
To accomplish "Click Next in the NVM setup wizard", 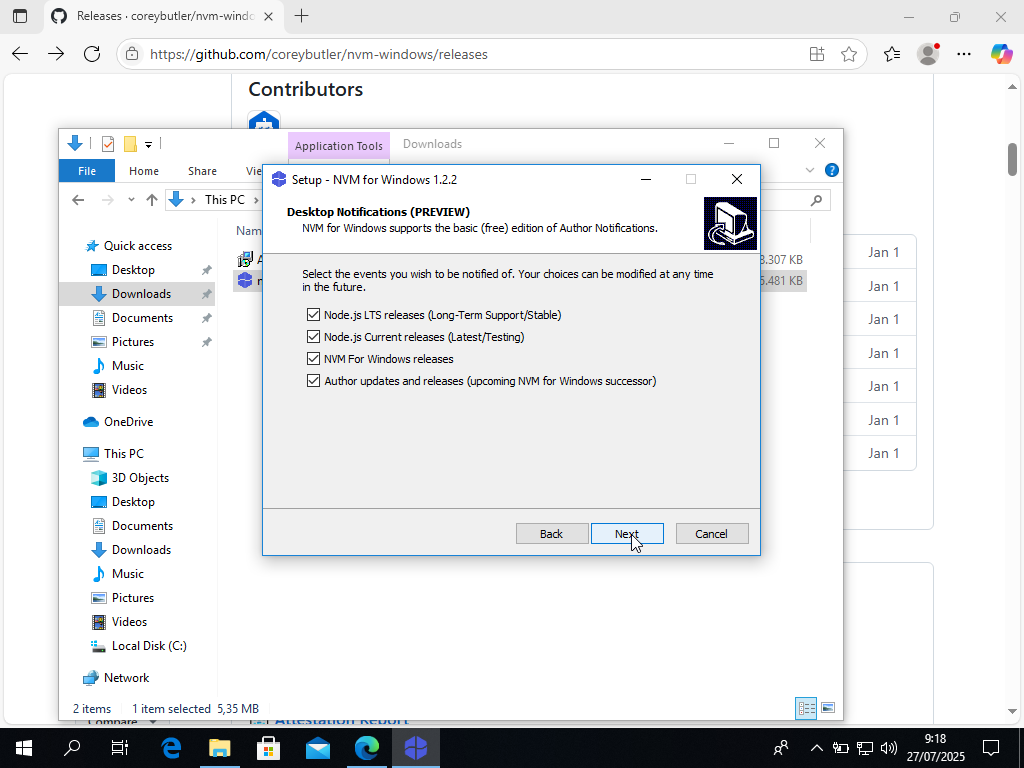I will pos(627,533).
